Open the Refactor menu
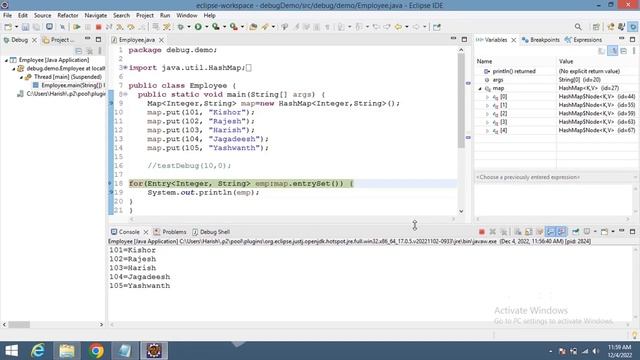 pyautogui.click(x=68, y=16)
